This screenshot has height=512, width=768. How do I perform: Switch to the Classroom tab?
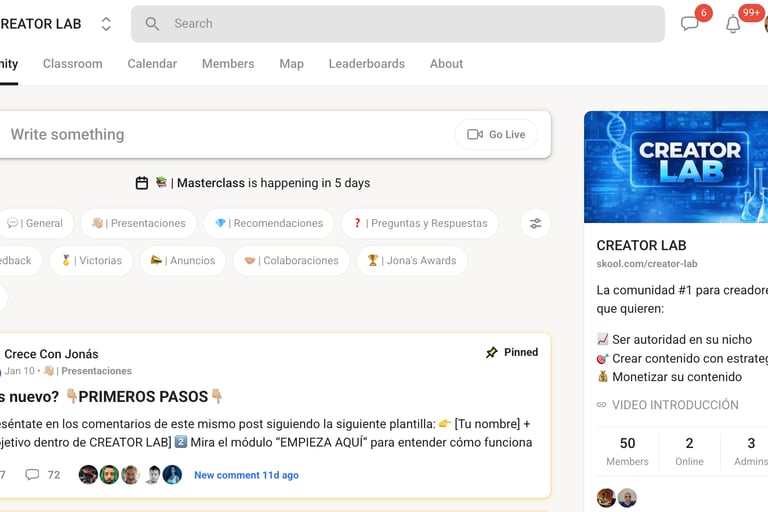tap(72, 64)
